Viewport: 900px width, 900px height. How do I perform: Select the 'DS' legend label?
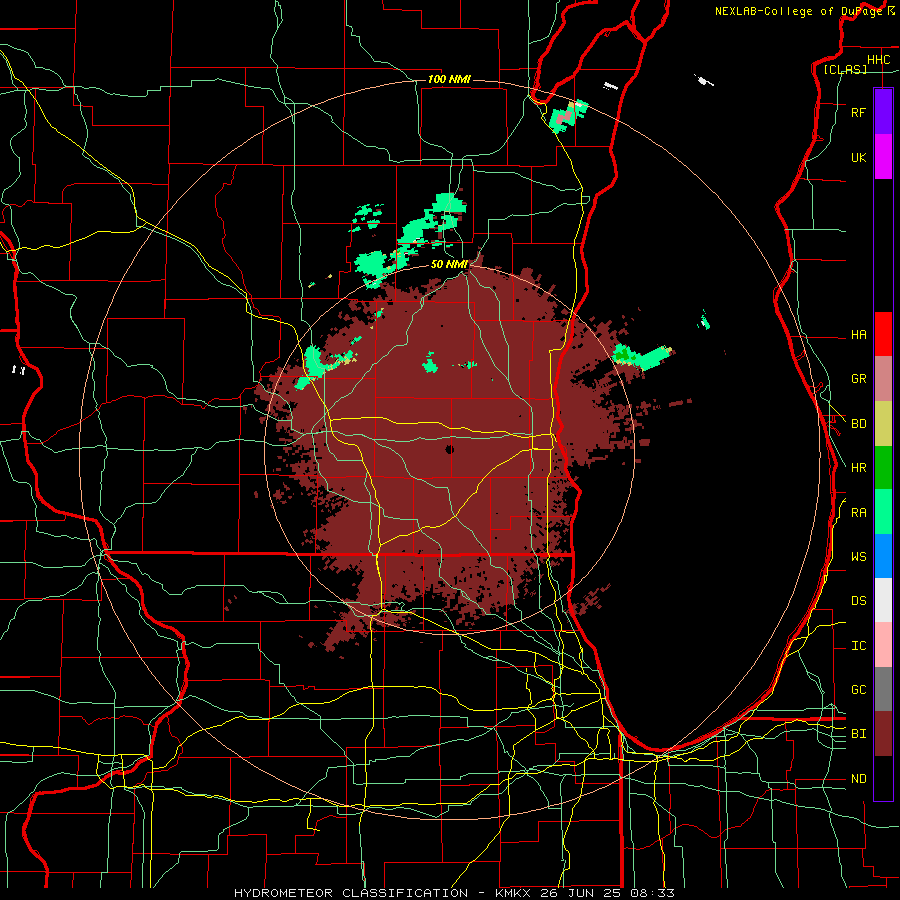[858, 600]
